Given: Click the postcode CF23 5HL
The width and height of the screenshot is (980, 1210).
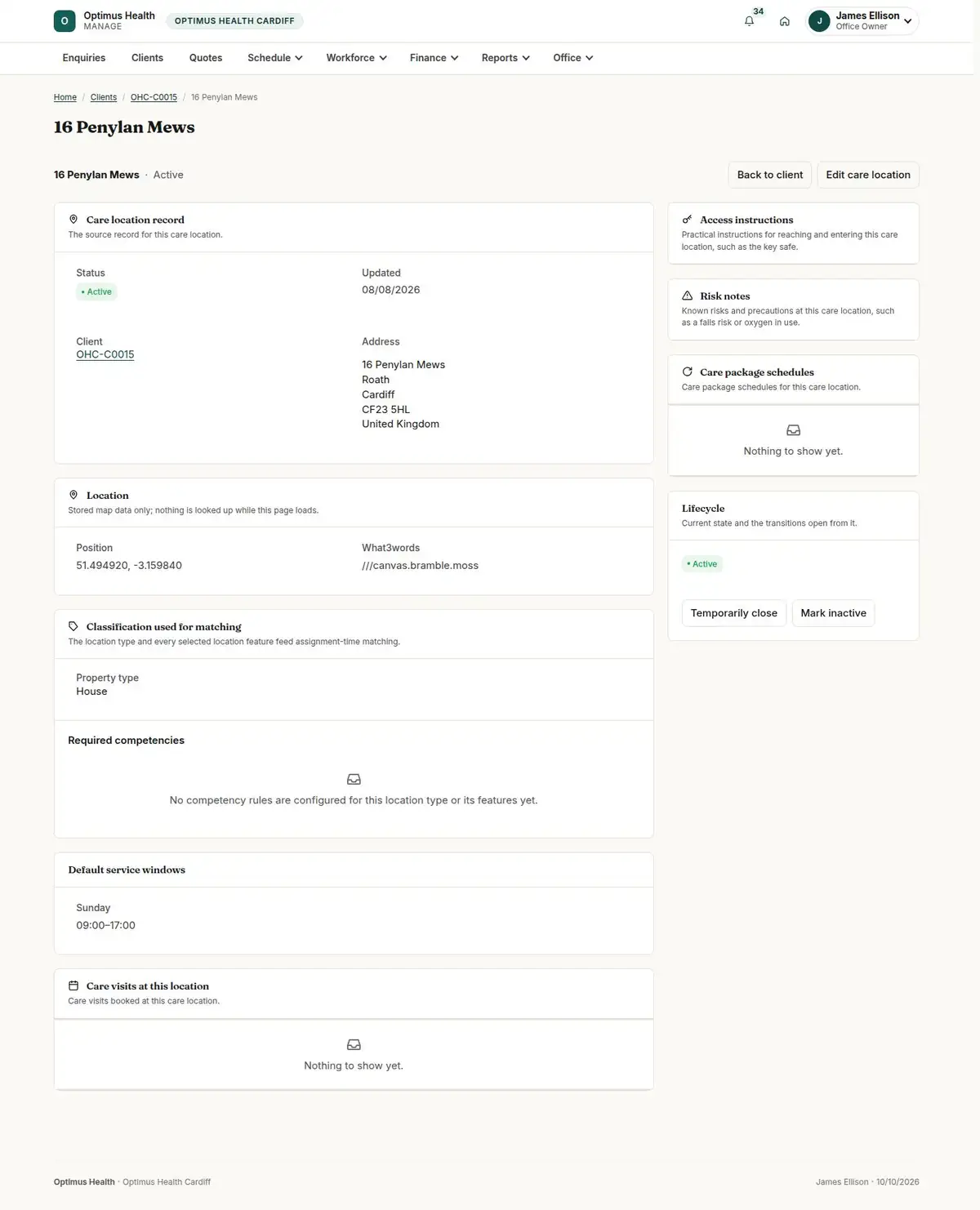Looking at the screenshot, I should [386, 410].
